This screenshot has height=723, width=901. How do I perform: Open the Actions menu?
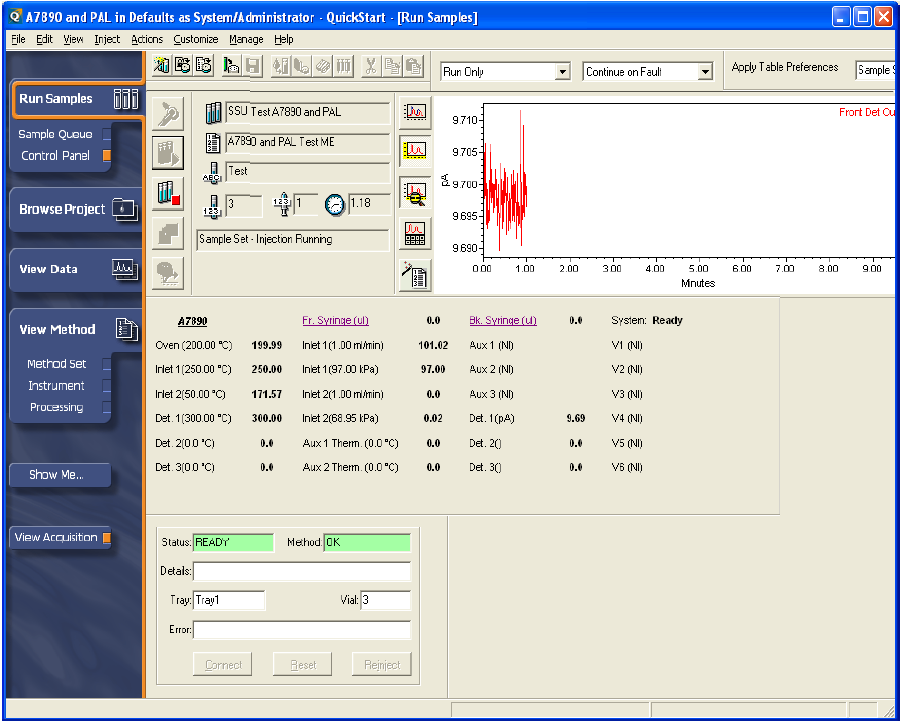[147, 39]
